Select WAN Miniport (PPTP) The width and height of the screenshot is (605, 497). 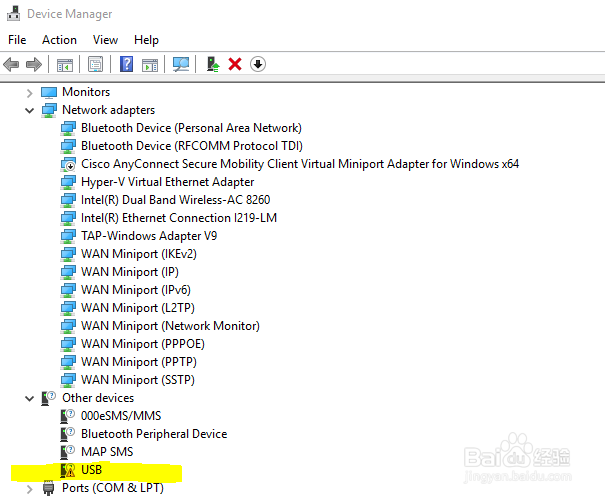pos(139,362)
